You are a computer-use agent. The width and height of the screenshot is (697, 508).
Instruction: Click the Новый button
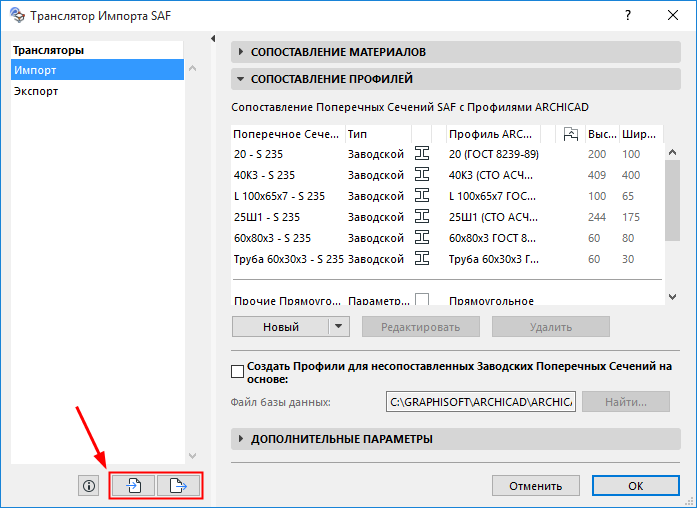(280, 327)
